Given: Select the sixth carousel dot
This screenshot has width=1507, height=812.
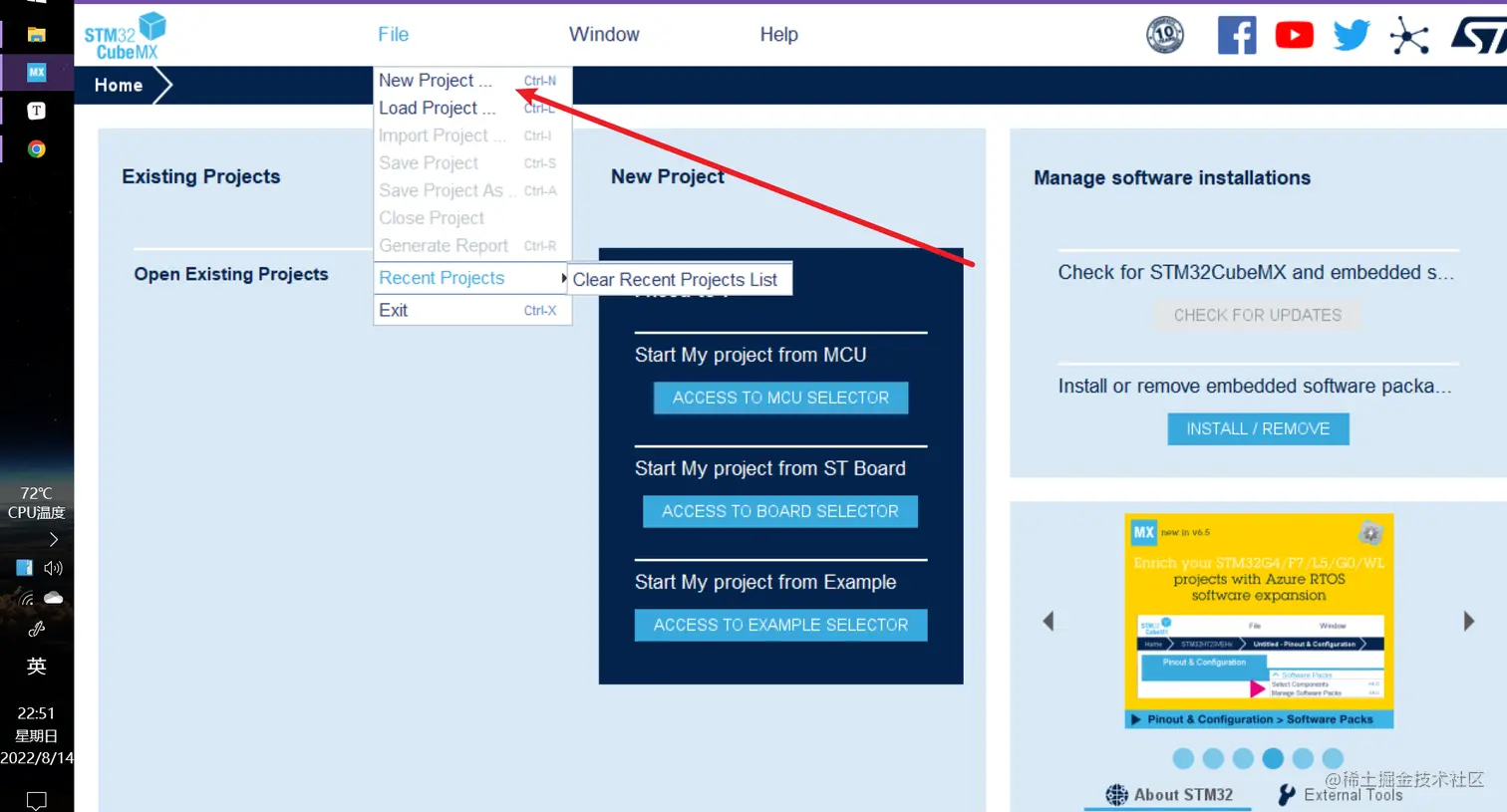Looking at the screenshot, I should click(1333, 758).
